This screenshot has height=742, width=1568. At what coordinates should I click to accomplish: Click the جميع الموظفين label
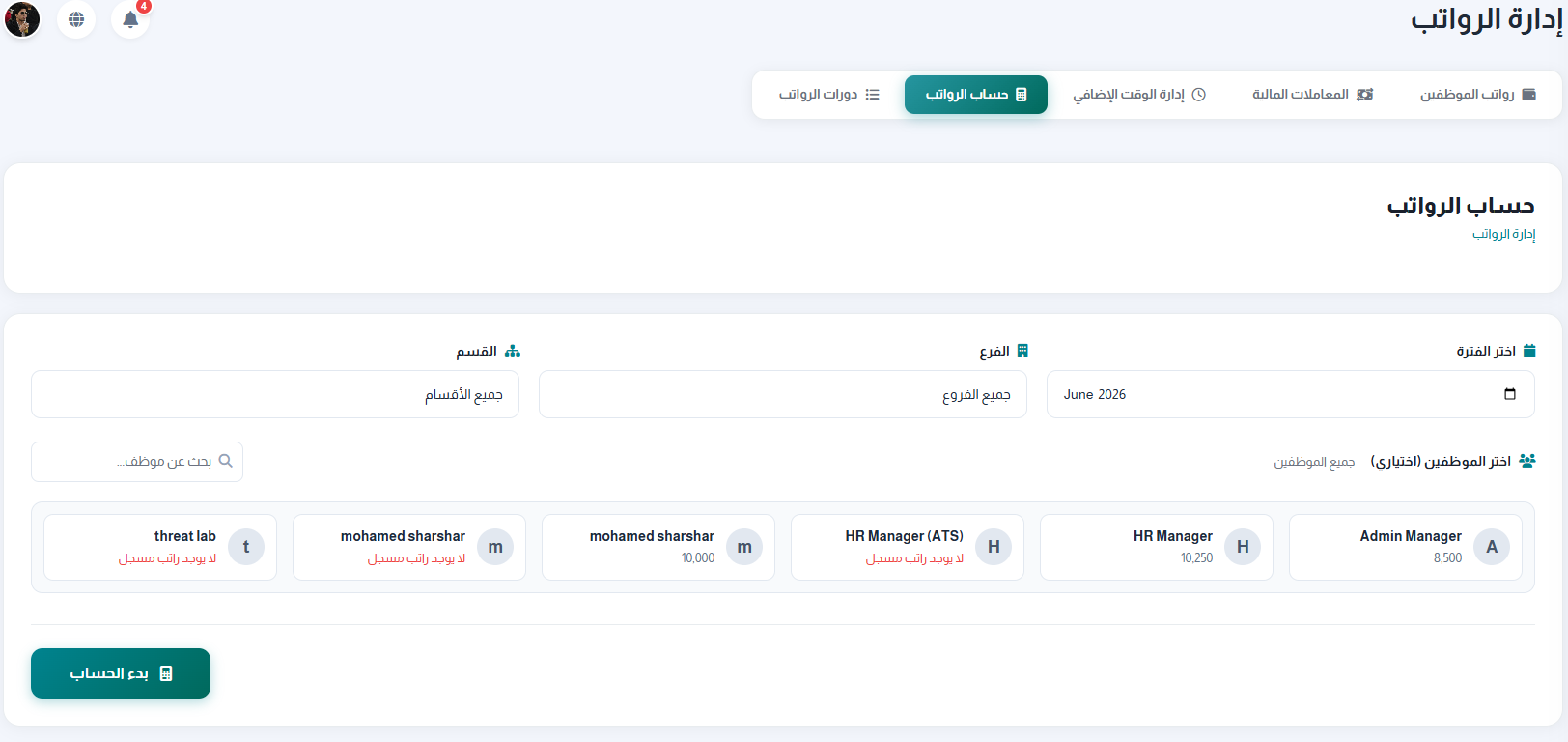tap(1314, 462)
